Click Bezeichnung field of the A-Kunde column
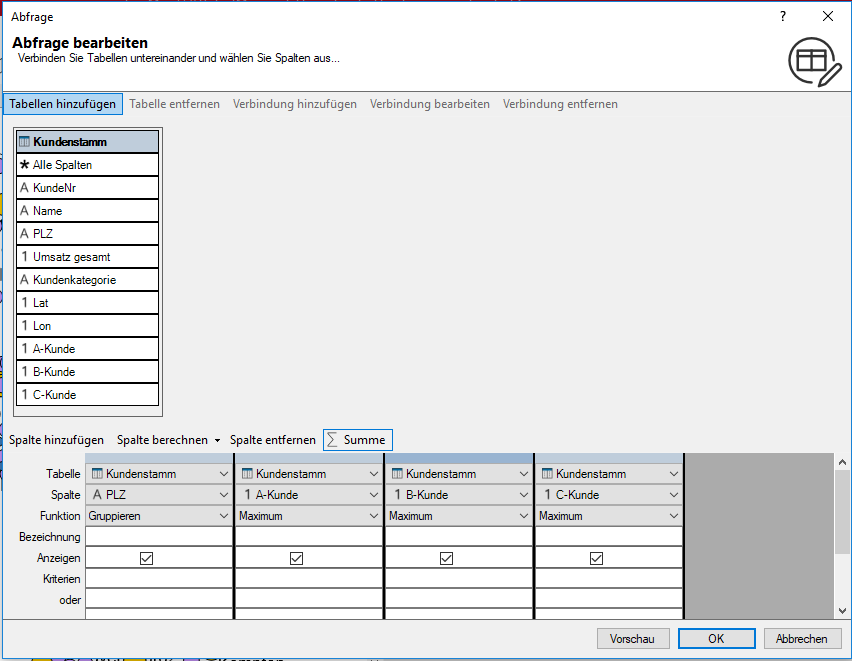852x661 pixels. [x=309, y=537]
